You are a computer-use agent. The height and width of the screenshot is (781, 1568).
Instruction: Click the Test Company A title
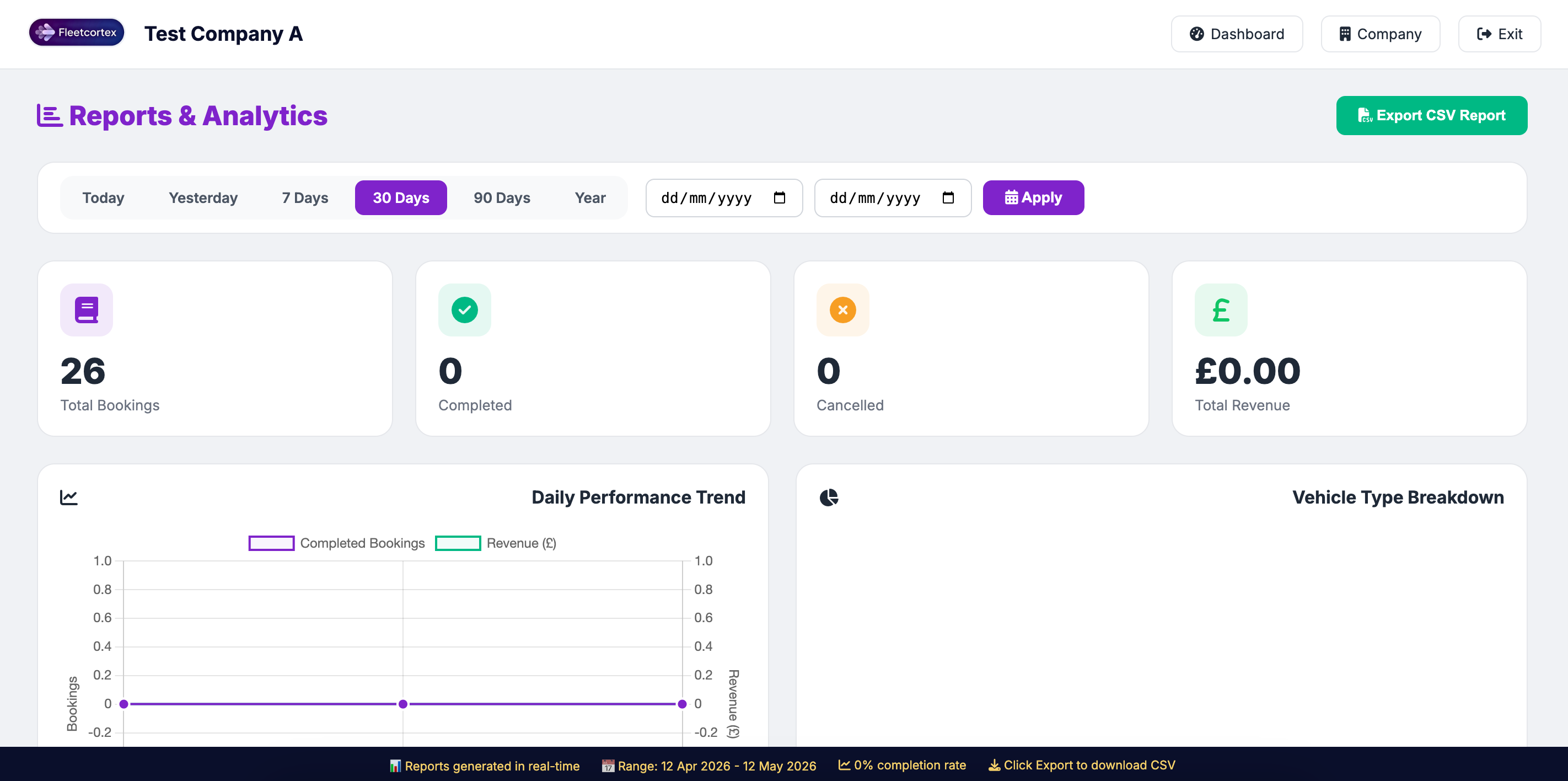pyautogui.click(x=223, y=34)
